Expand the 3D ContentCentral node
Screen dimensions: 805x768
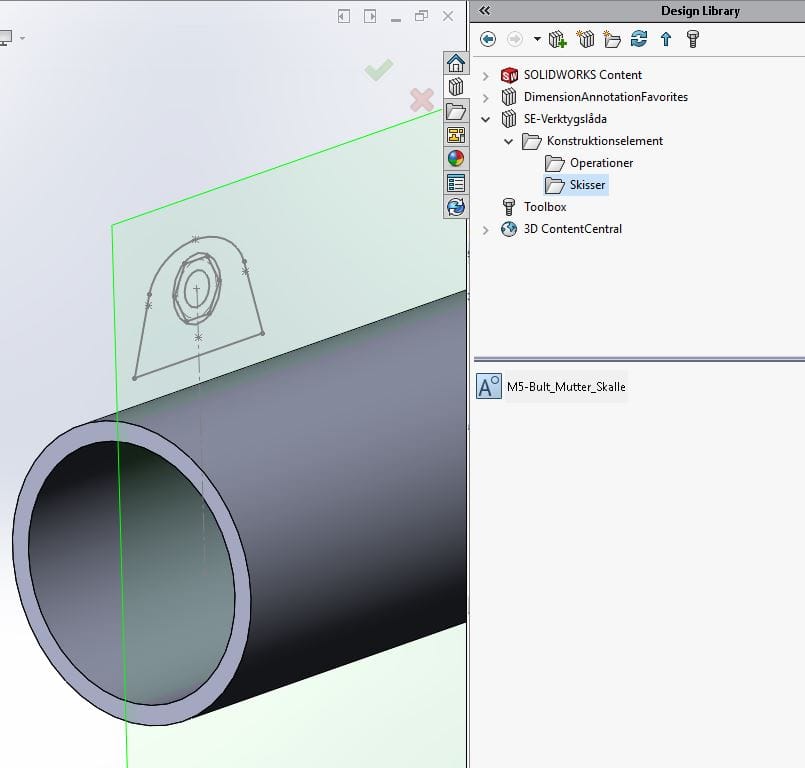click(486, 229)
